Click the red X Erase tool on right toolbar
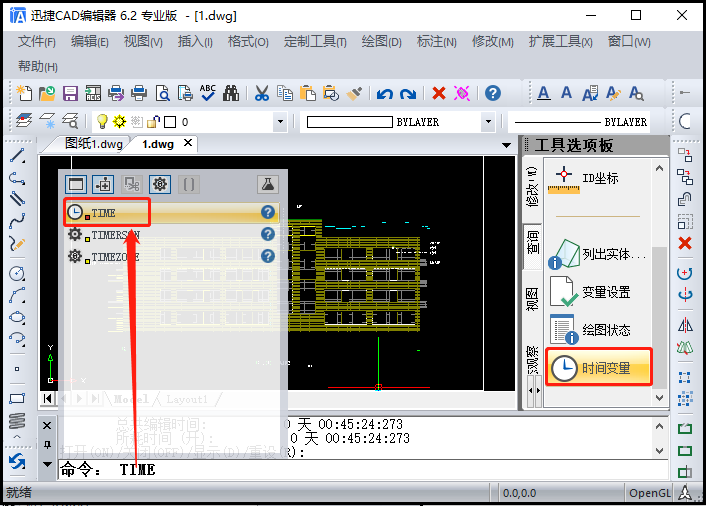706x506 pixels. coord(685,243)
